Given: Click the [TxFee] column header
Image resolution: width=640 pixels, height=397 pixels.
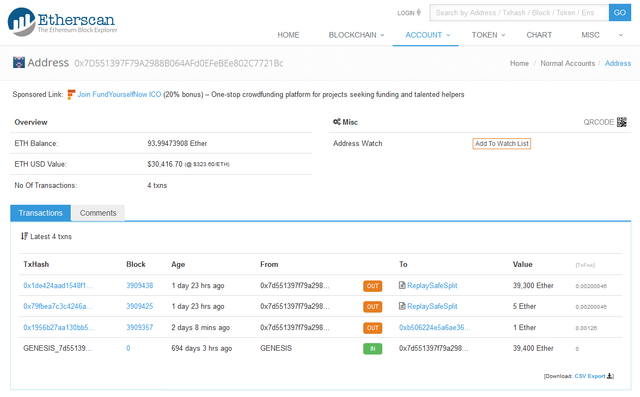Looking at the screenshot, I should click(x=585, y=265).
